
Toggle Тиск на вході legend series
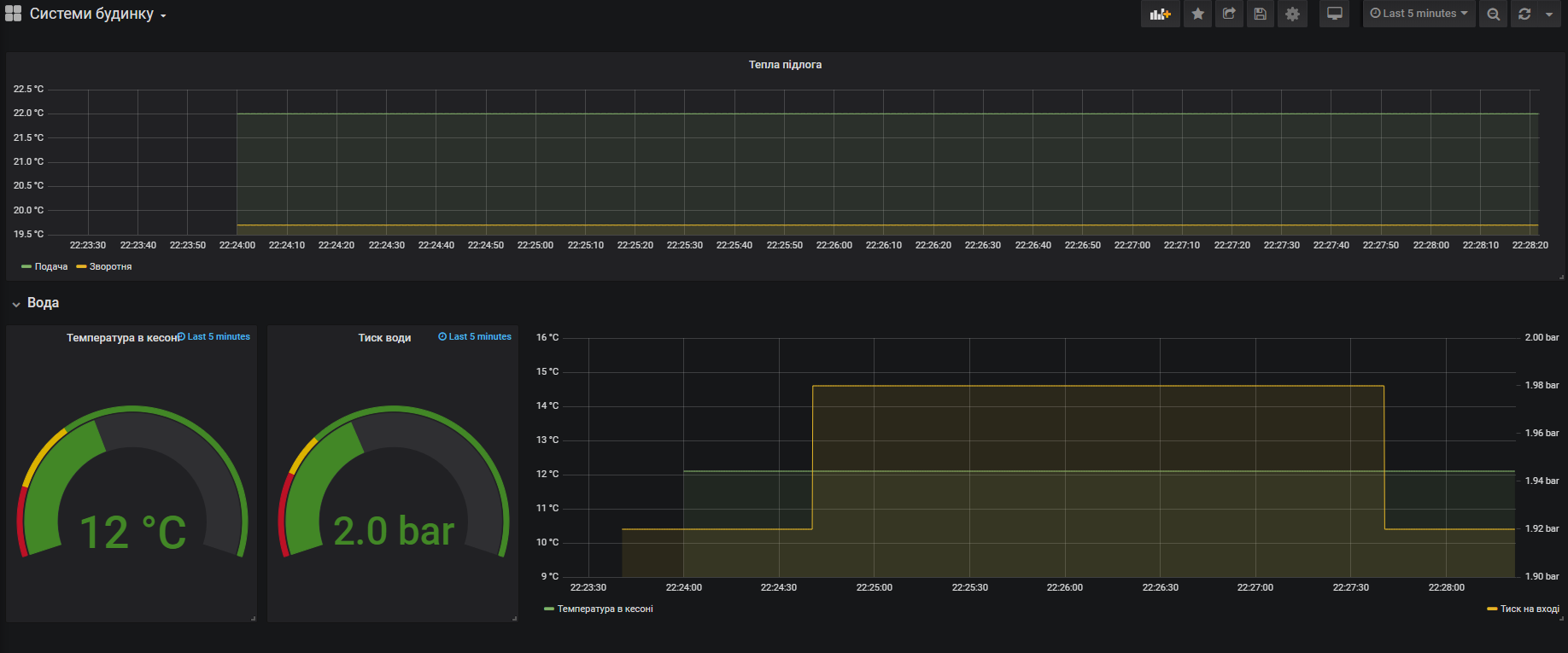click(1523, 609)
